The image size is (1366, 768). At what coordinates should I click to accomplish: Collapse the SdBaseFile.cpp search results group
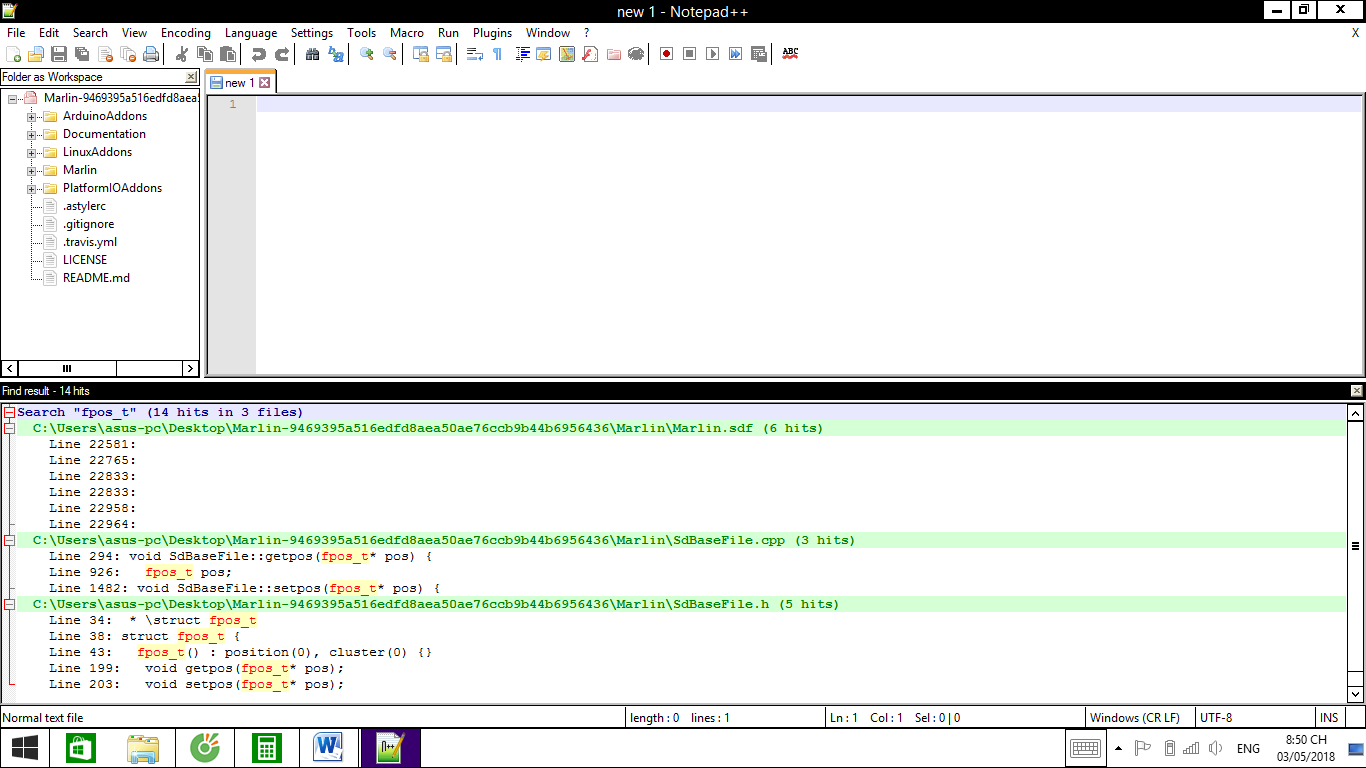tap(9, 540)
